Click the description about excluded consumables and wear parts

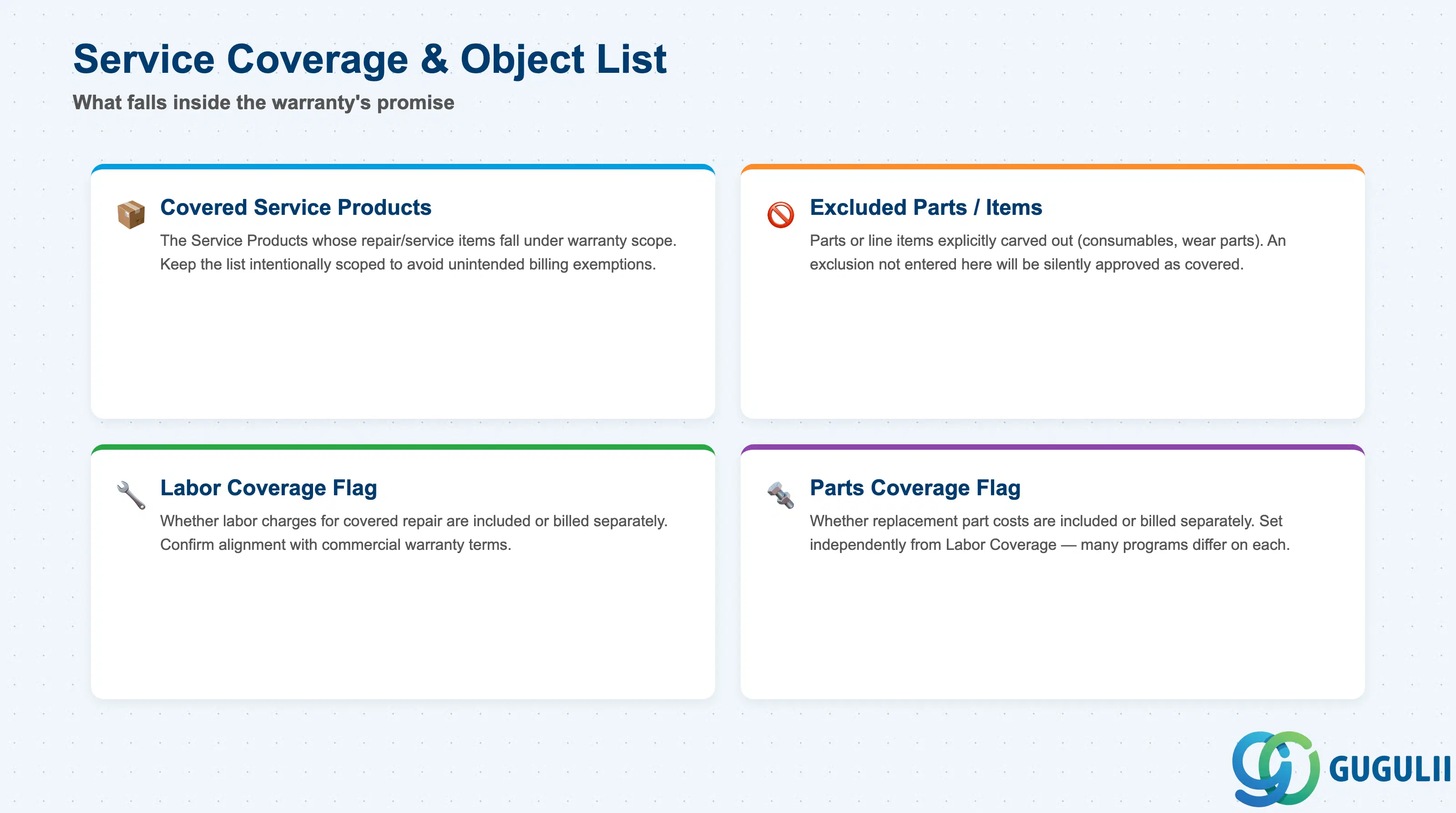(1047, 252)
